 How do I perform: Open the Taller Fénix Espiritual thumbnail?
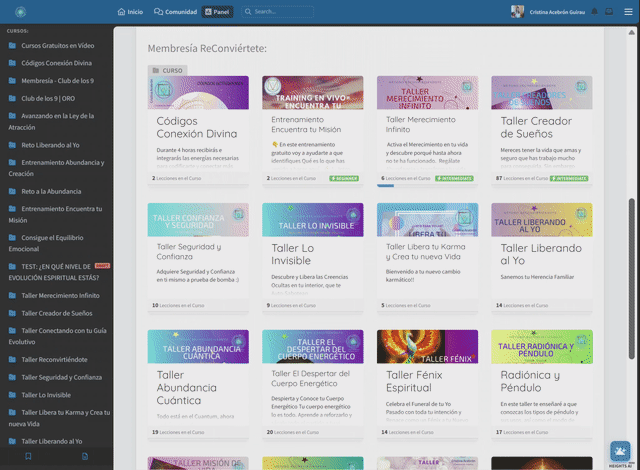(427, 347)
